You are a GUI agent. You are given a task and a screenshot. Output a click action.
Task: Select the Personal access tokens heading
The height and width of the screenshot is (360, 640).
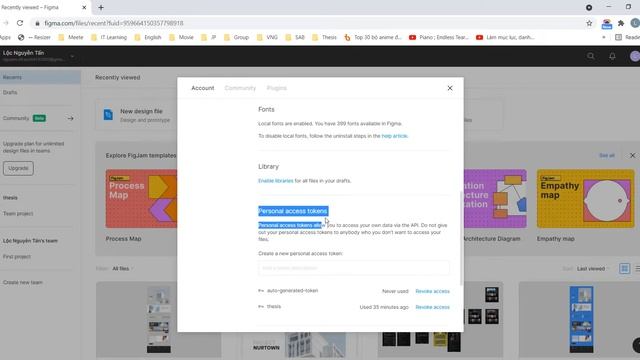pyautogui.click(x=293, y=211)
